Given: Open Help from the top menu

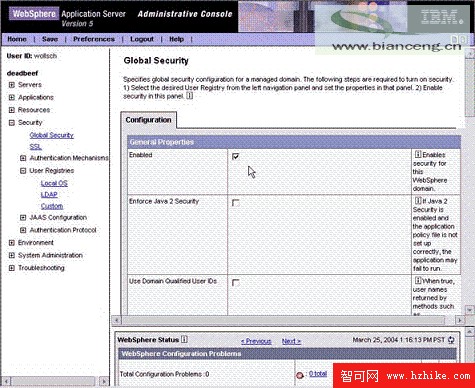Looking at the screenshot, I should tap(177, 39).
